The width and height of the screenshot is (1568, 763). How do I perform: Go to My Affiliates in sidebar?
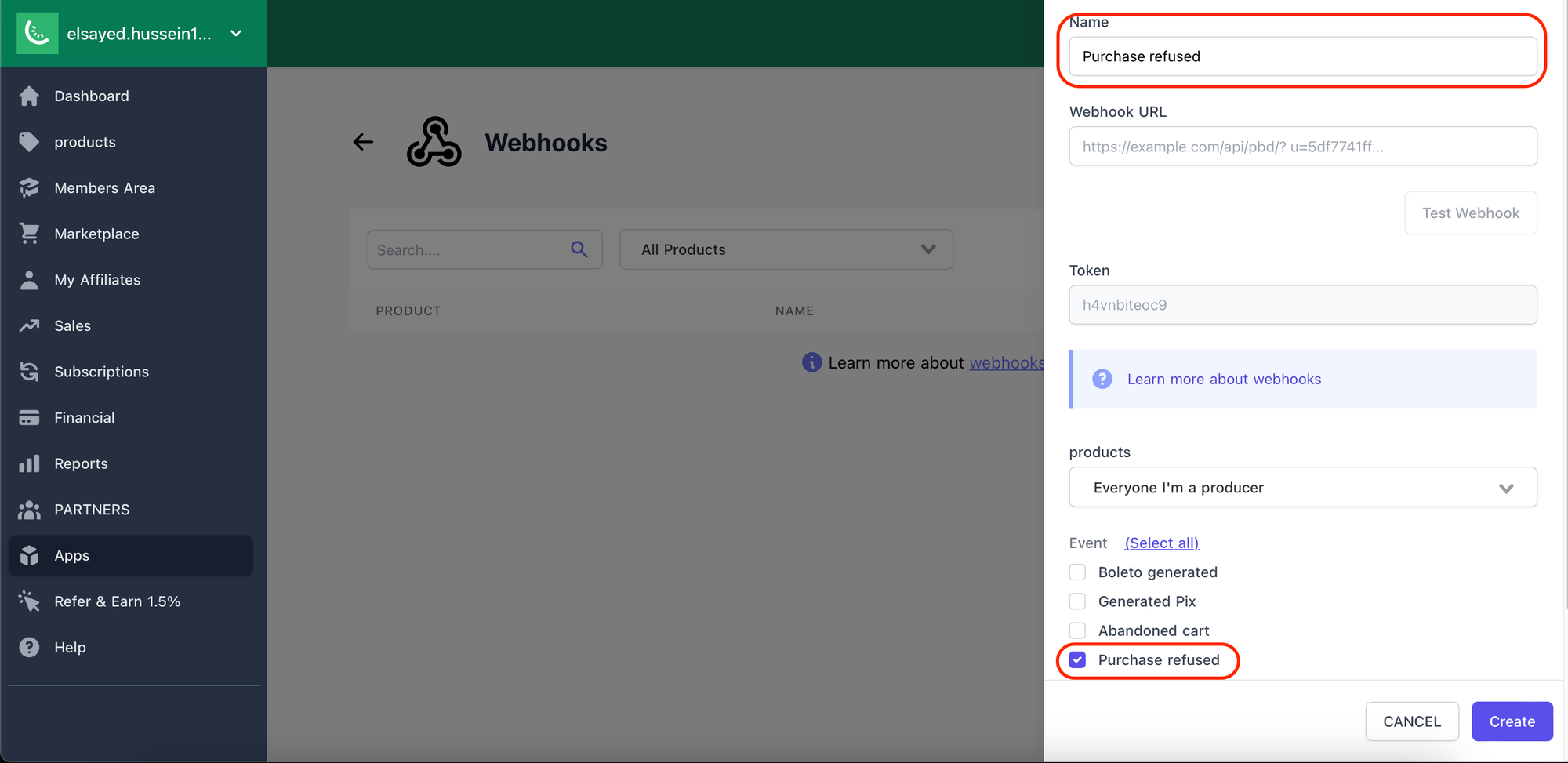coord(97,280)
